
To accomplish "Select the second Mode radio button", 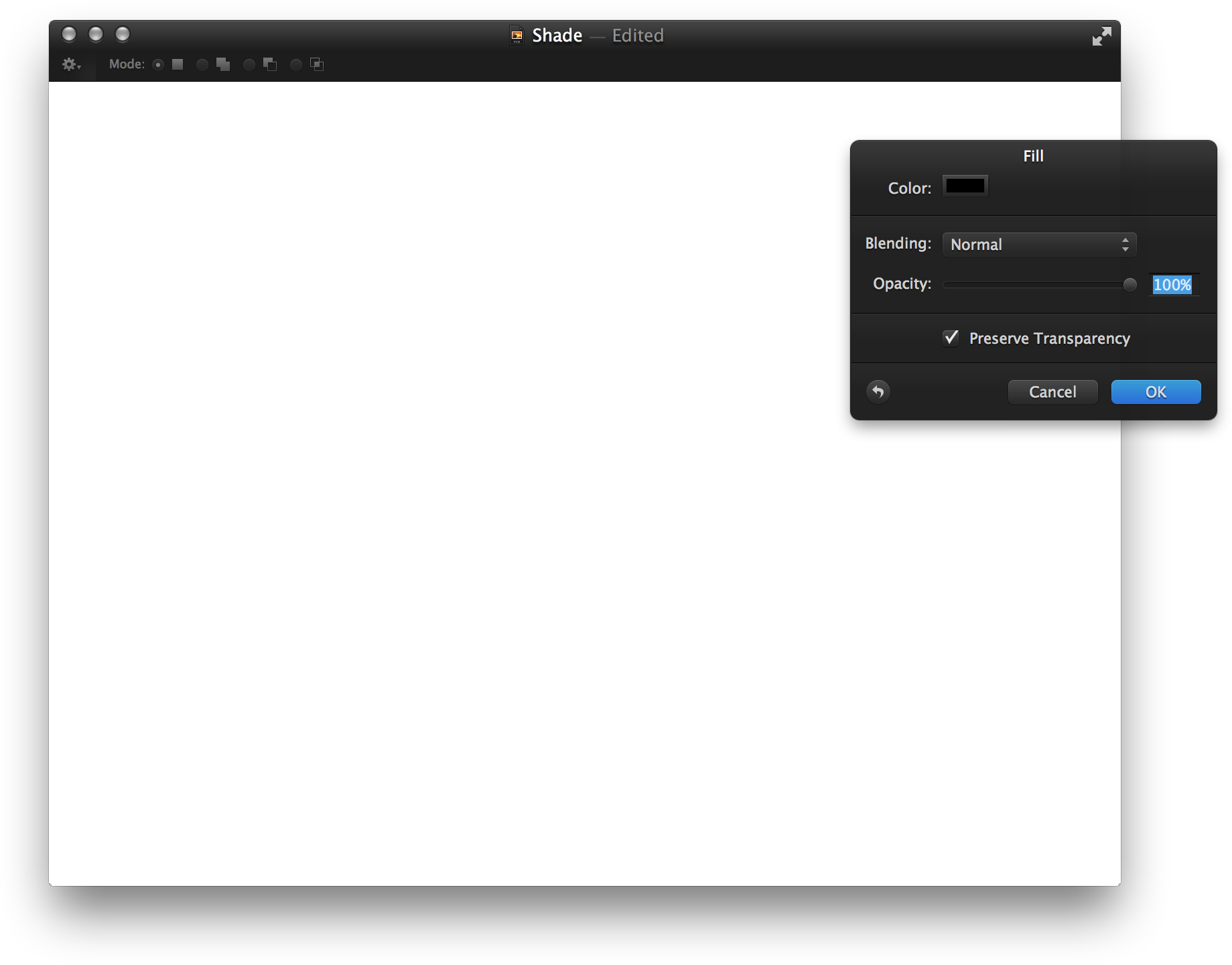I will [x=202, y=64].
